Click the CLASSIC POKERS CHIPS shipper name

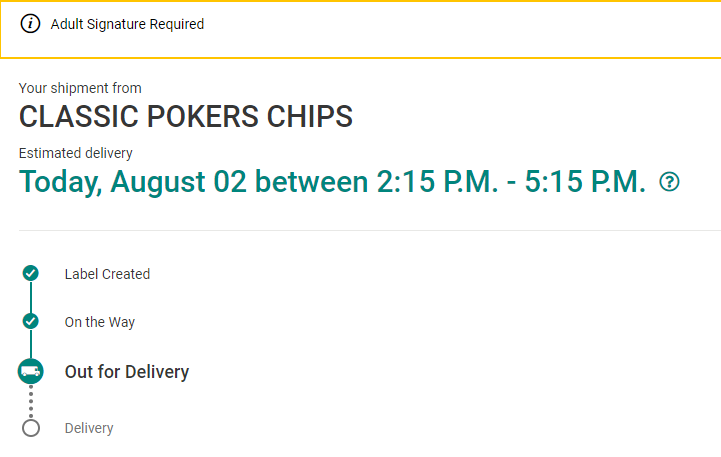(186, 117)
